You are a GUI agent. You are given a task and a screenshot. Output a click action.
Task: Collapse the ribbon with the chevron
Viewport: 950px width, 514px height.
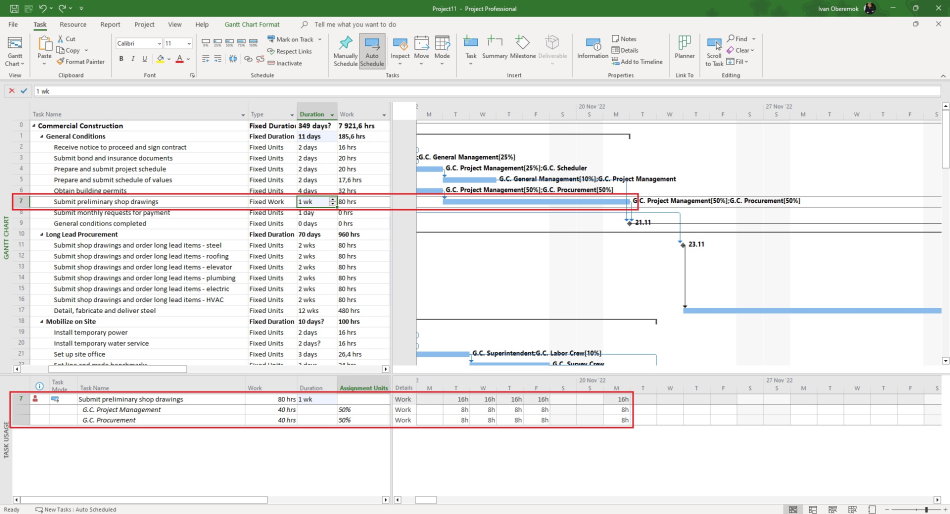(943, 76)
